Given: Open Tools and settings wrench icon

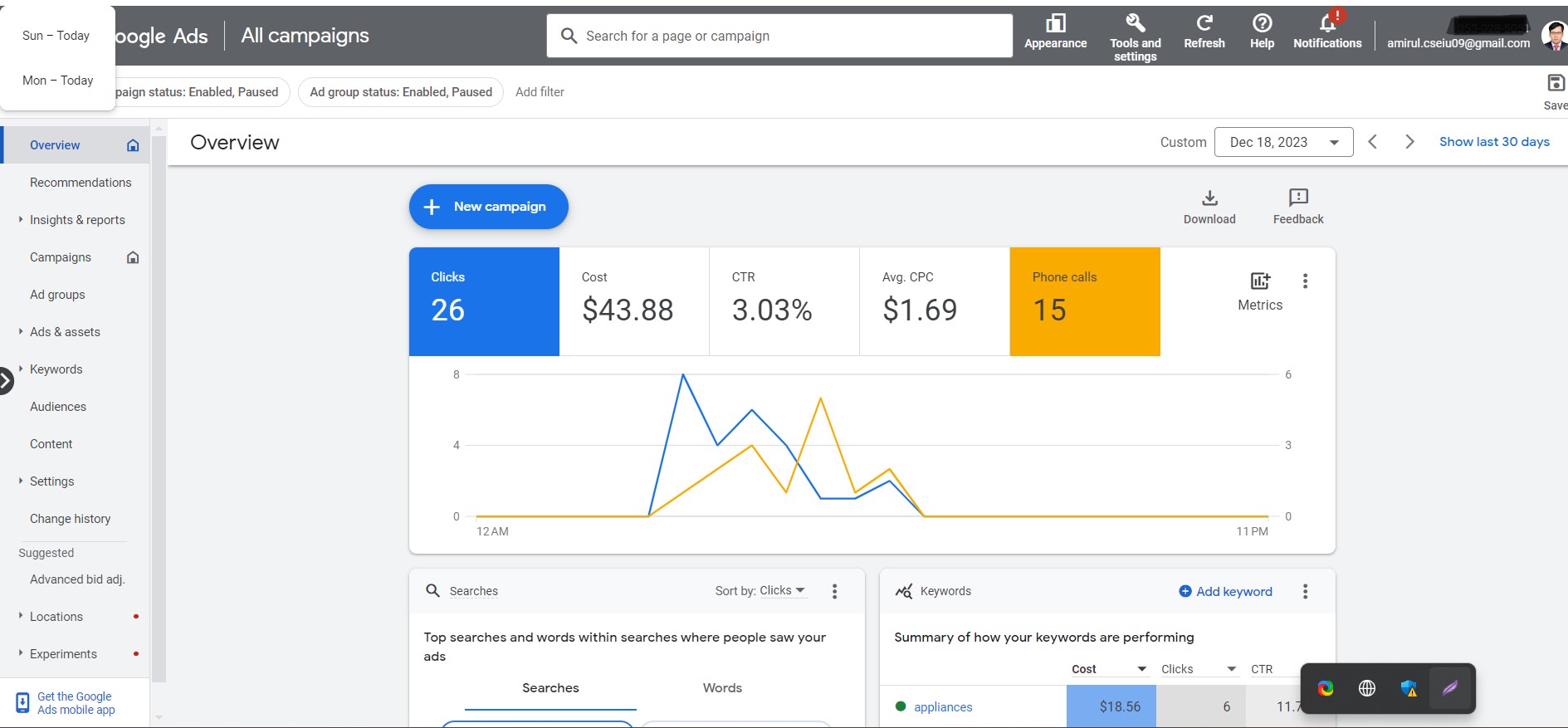Looking at the screenshot, I should coord(1136,23).
